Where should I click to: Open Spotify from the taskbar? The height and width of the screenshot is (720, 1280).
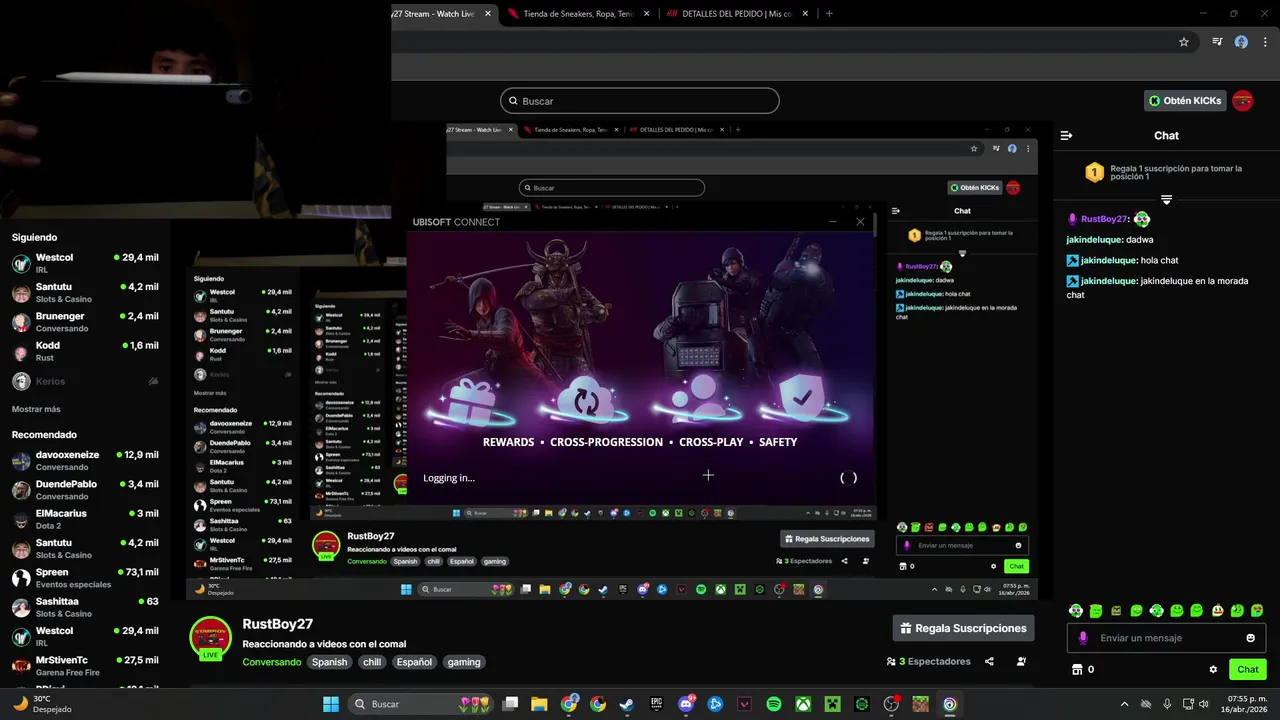pyautogui.click(x=774, y=704)
